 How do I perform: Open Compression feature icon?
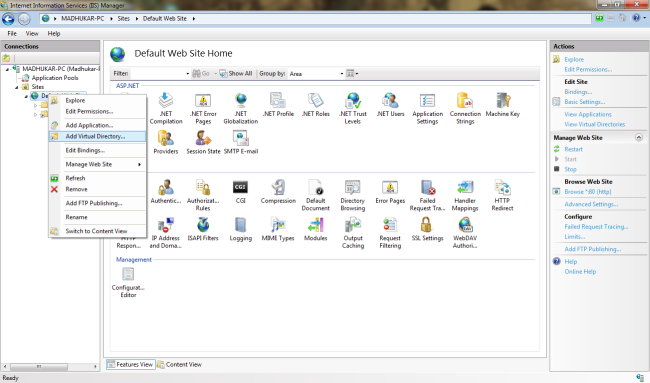click(278, 192)
